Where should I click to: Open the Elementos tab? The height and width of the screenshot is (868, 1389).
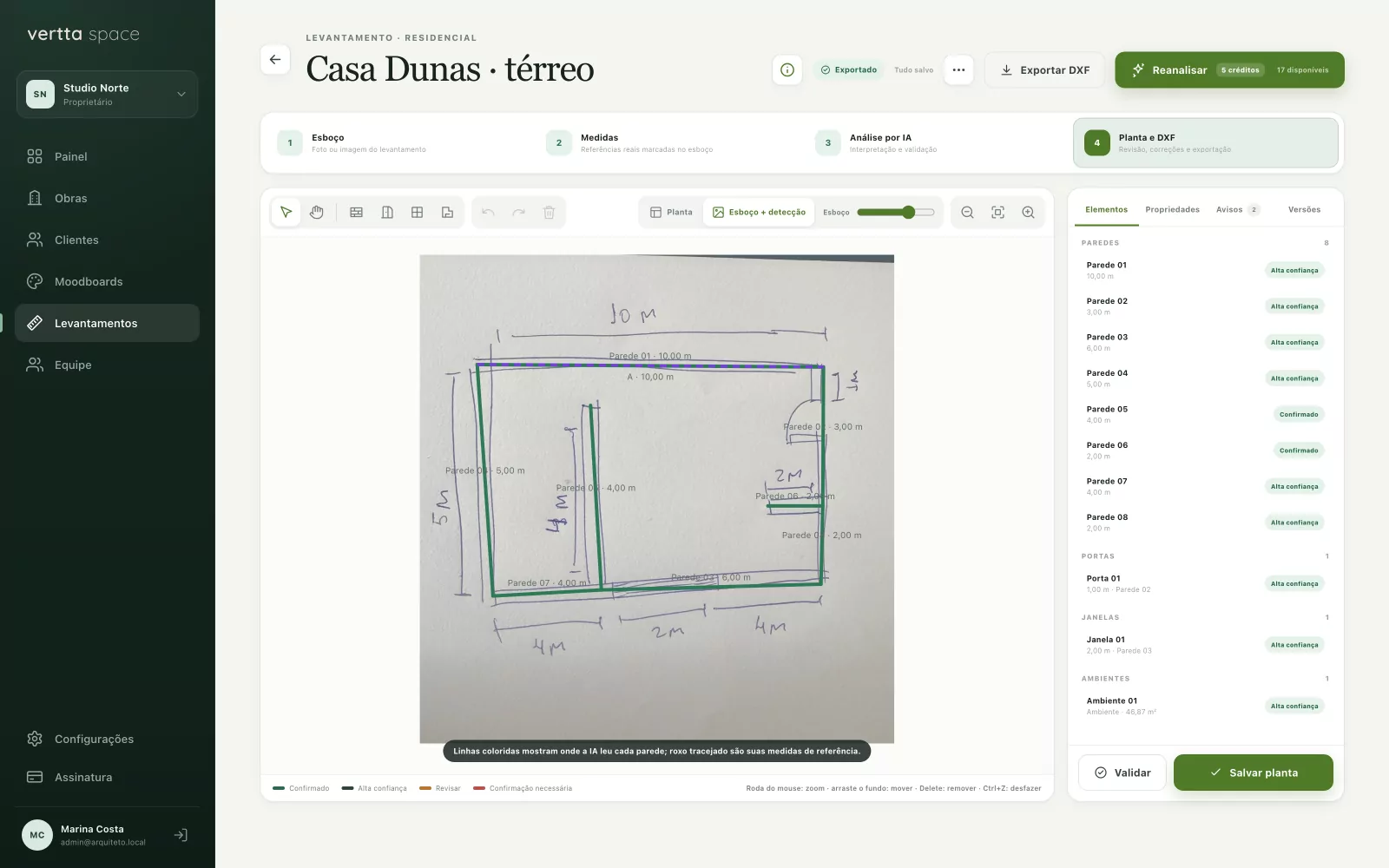[x=1106, y=210]
